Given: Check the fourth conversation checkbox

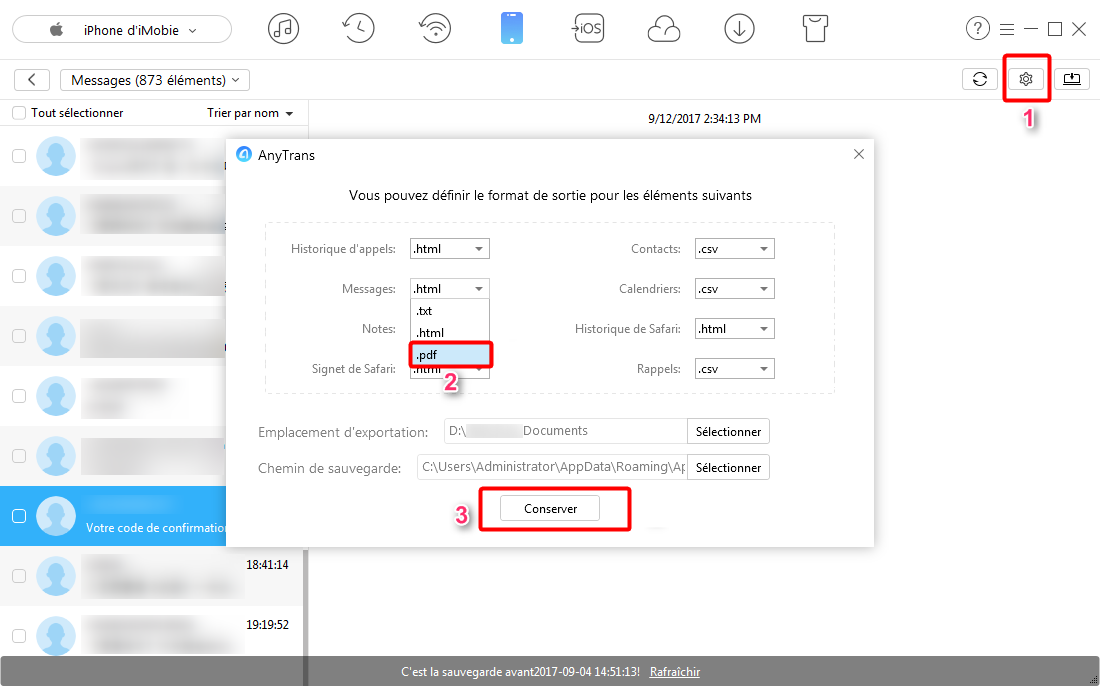Looking at the screenshot, I should tap(19, 336).
